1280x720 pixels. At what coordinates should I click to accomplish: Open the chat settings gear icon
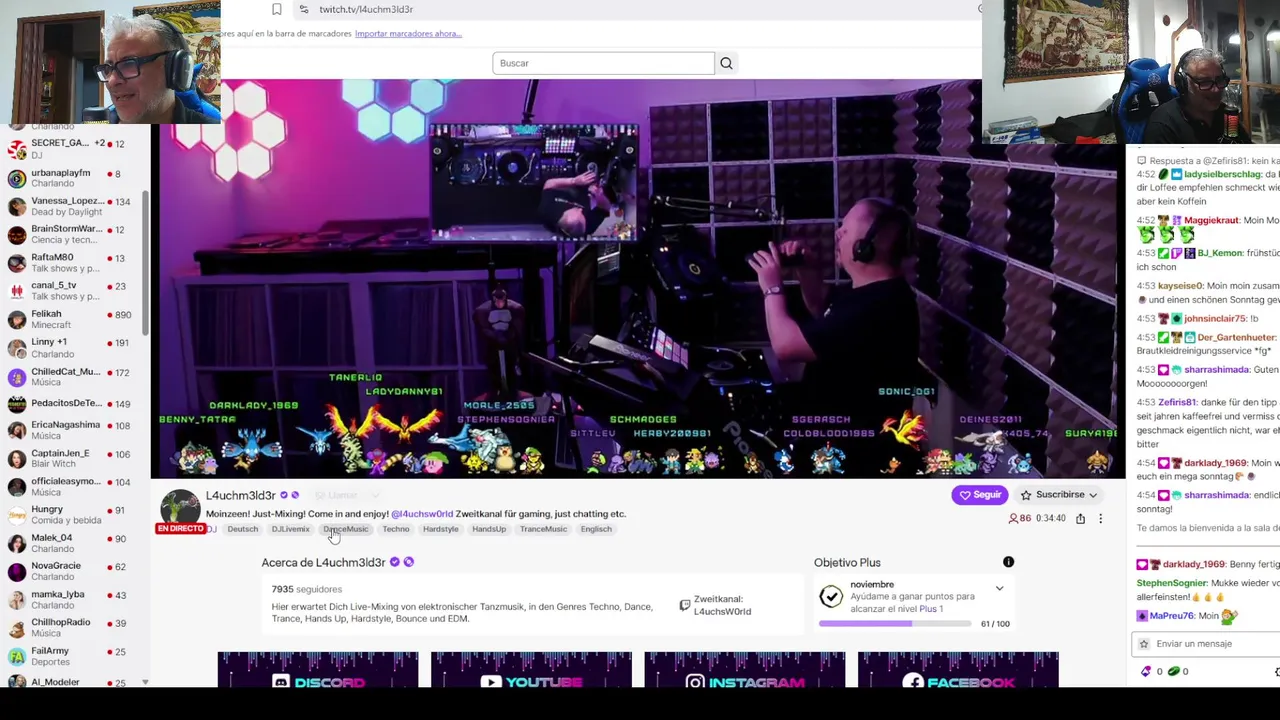pyautogui.click(x=1277, y=672)
